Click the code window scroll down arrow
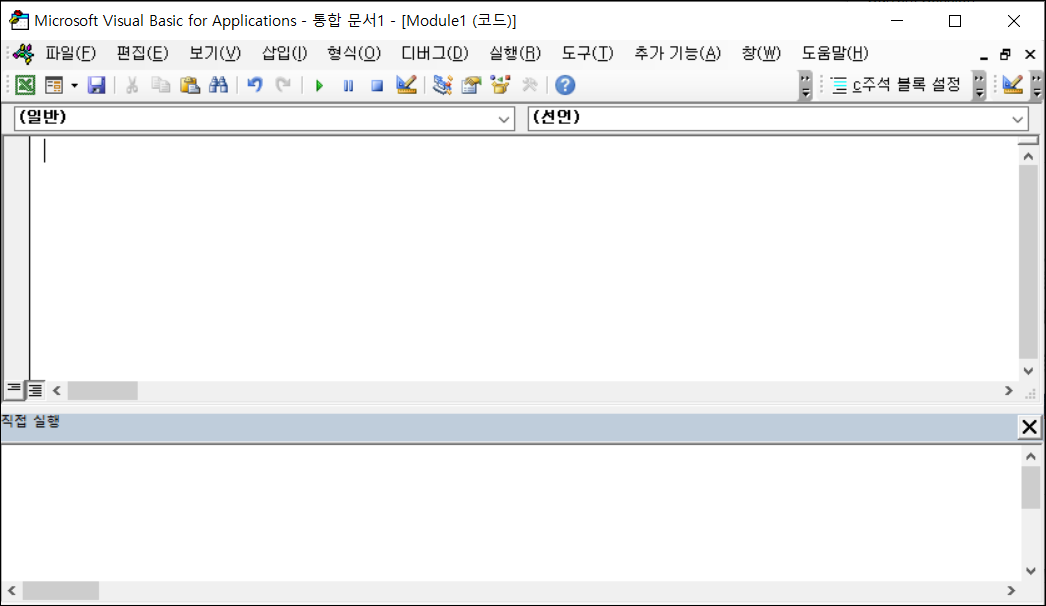Image resolution: width=1046 pixels, height=606 pixels. coord(1028,370)
